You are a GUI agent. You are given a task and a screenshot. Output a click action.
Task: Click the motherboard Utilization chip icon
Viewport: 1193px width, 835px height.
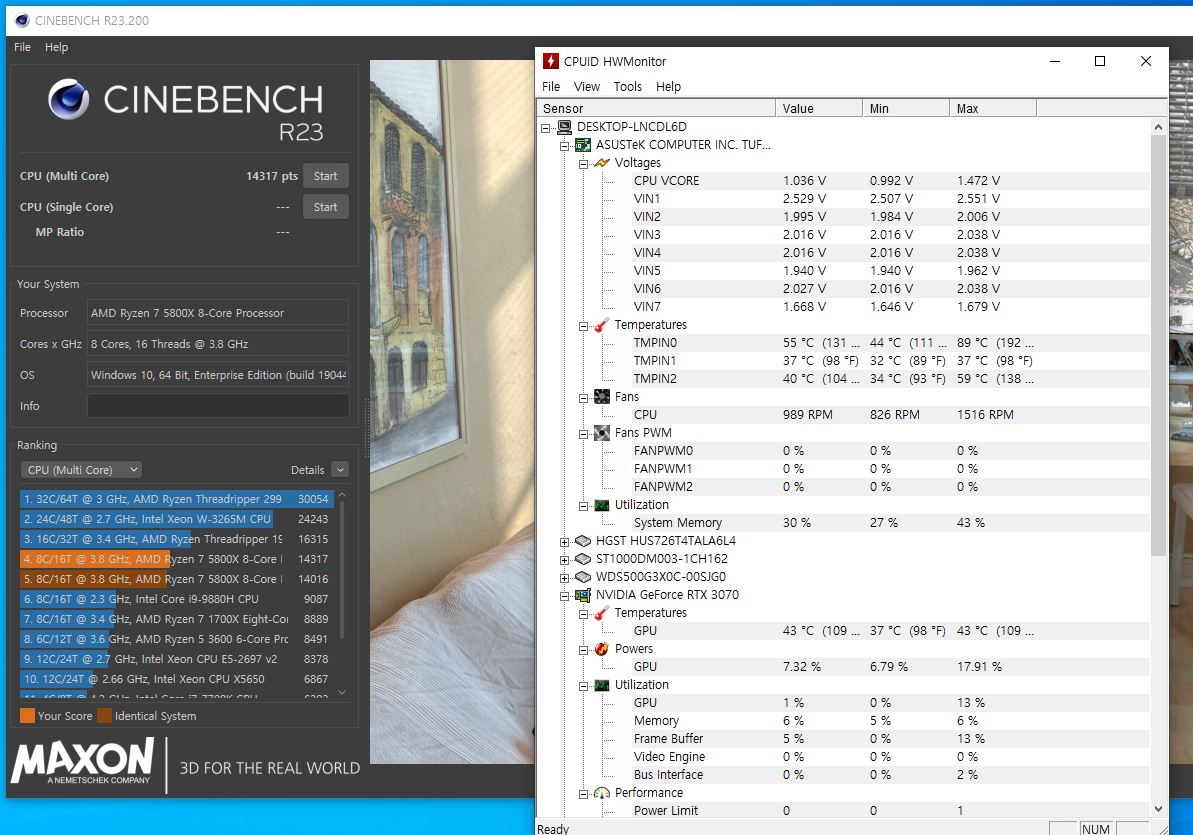tap(602, 505)
